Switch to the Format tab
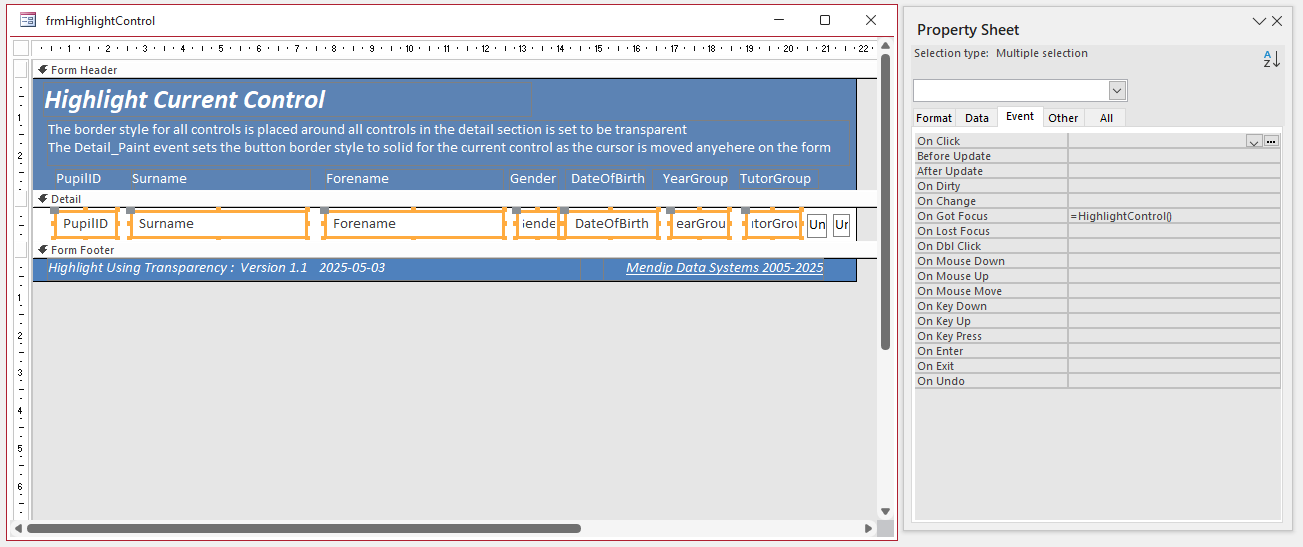This screenshot has height=547, width=1303. (934, 118)
